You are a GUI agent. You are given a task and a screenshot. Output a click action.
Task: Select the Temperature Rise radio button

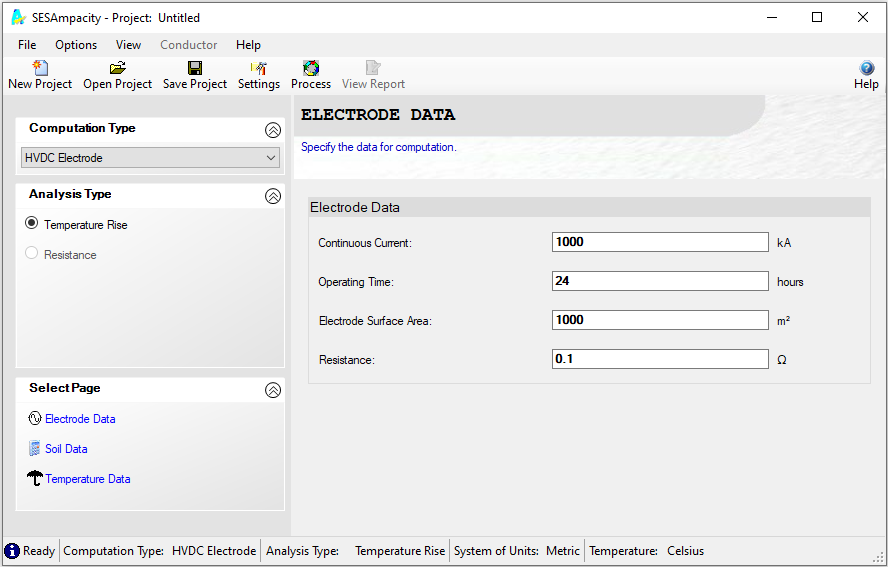(32, 223)
